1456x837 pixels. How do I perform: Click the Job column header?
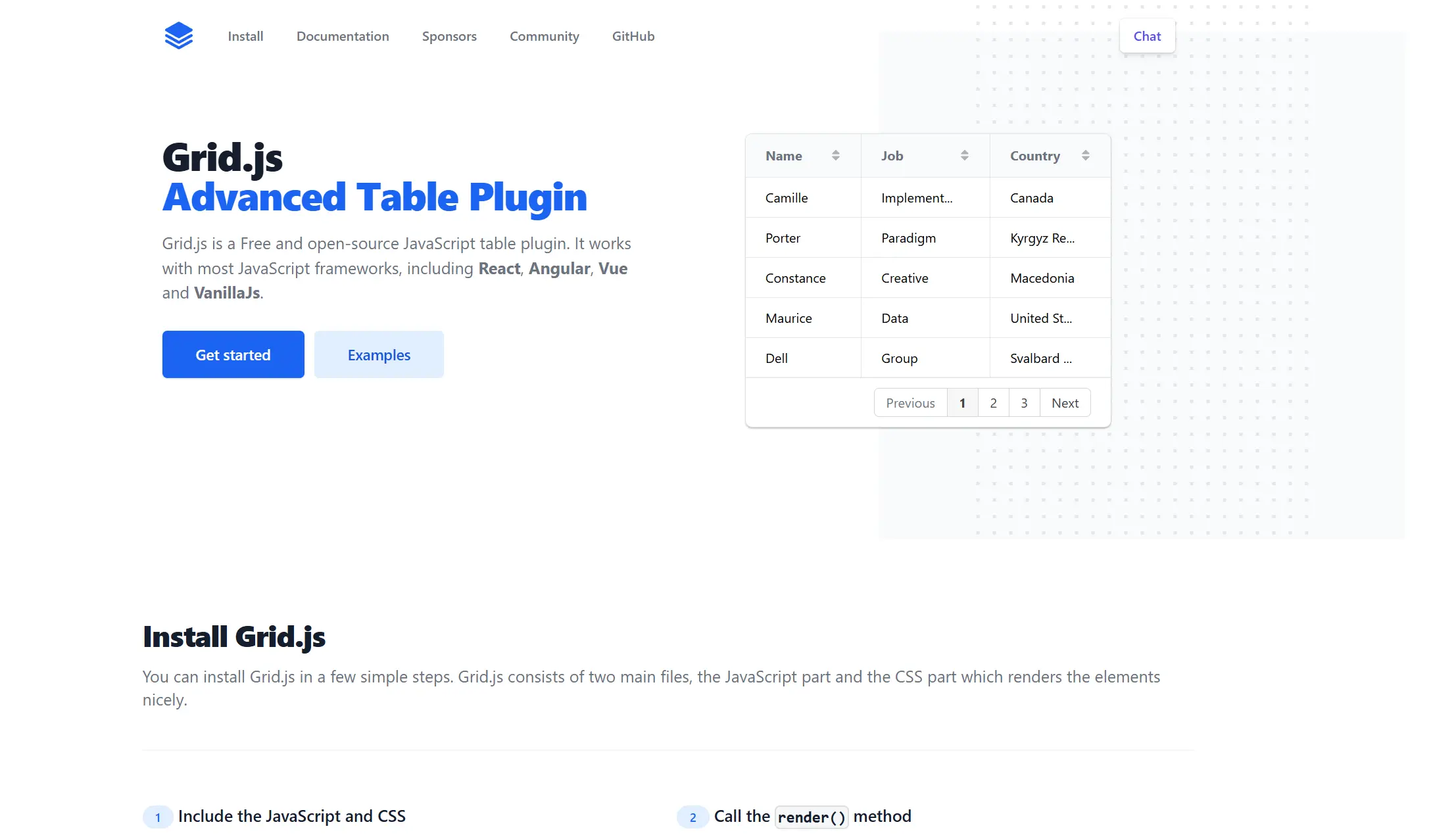tap(925, 156)
